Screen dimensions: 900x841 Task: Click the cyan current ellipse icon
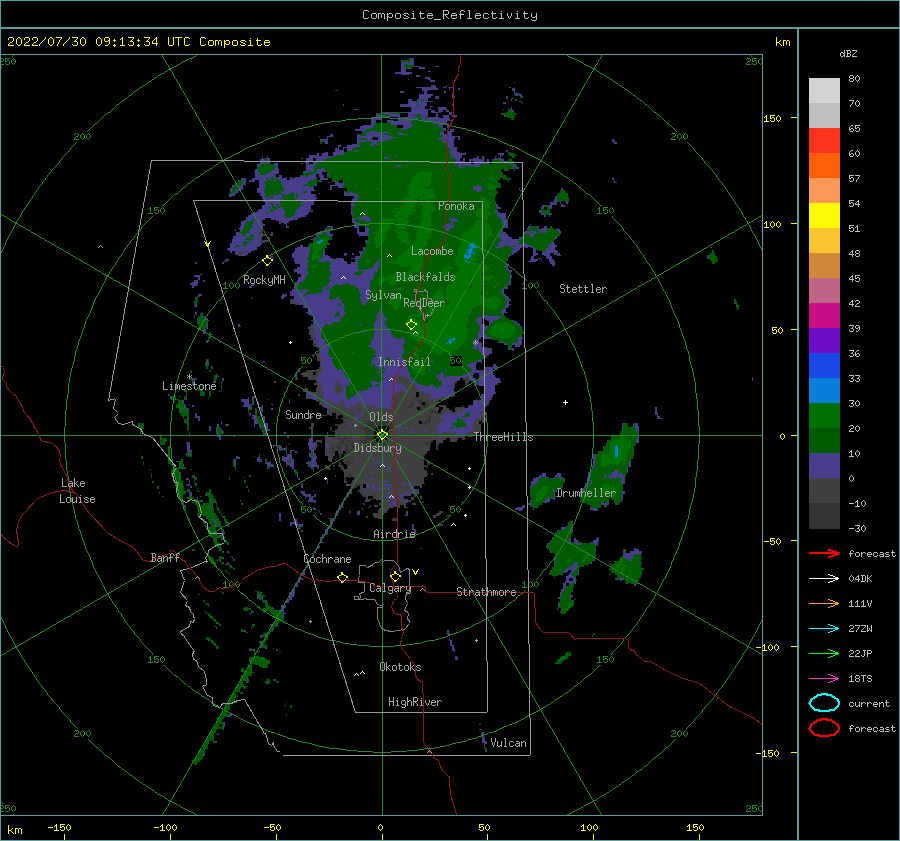tap(824, 703)
